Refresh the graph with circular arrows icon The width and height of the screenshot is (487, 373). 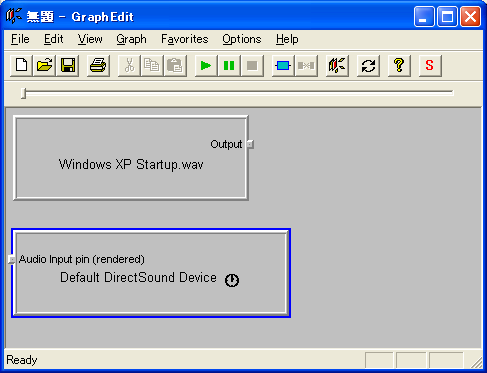coord(368,66)
